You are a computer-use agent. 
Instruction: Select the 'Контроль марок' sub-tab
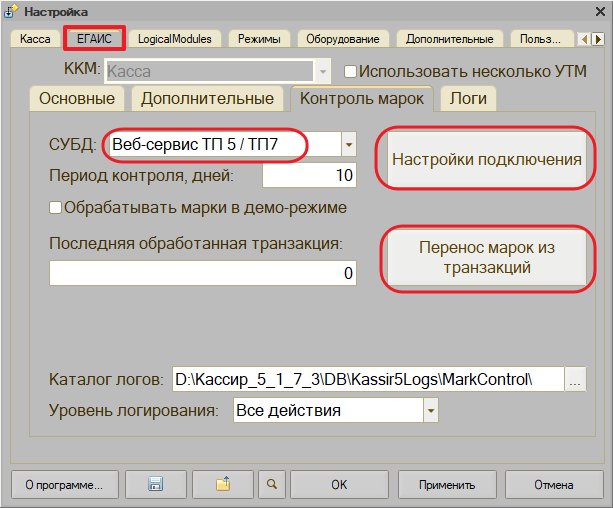(x=362, y=99)
